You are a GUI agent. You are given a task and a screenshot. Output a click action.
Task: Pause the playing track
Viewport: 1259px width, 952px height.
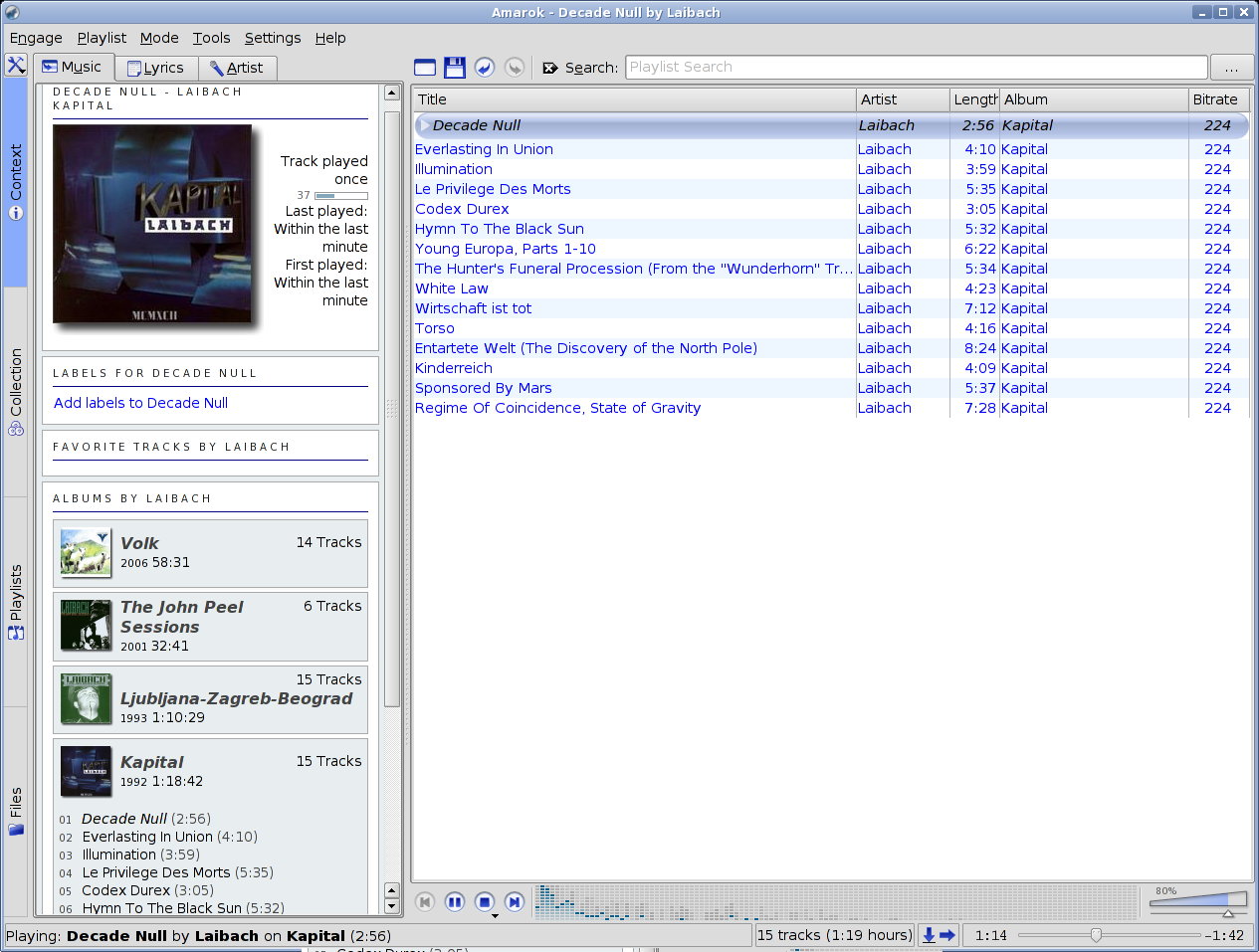(x=455, y=901)
